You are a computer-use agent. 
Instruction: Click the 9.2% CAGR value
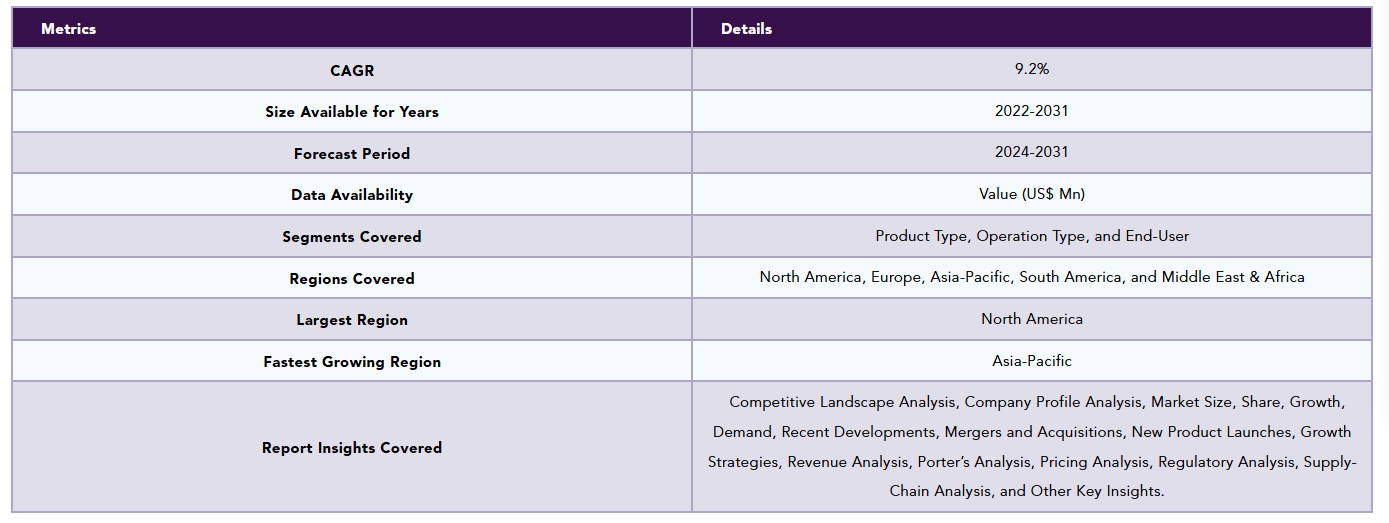(x=1031, y=69)
